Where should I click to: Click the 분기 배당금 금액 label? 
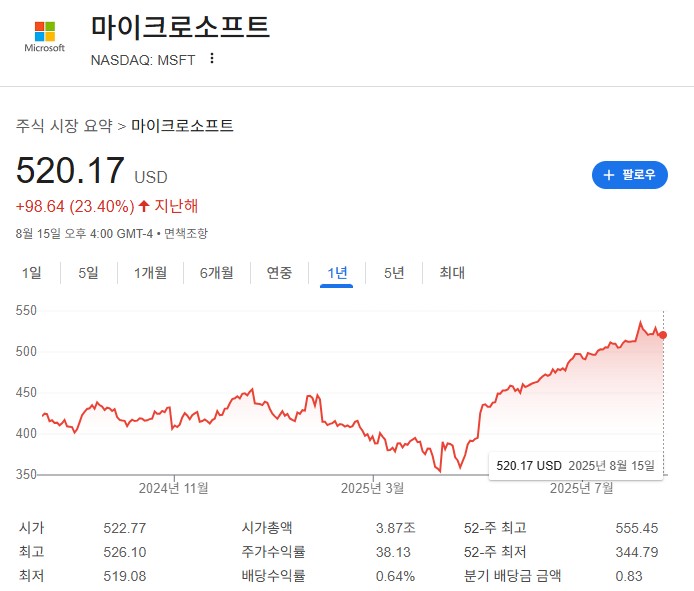point(513,576)
